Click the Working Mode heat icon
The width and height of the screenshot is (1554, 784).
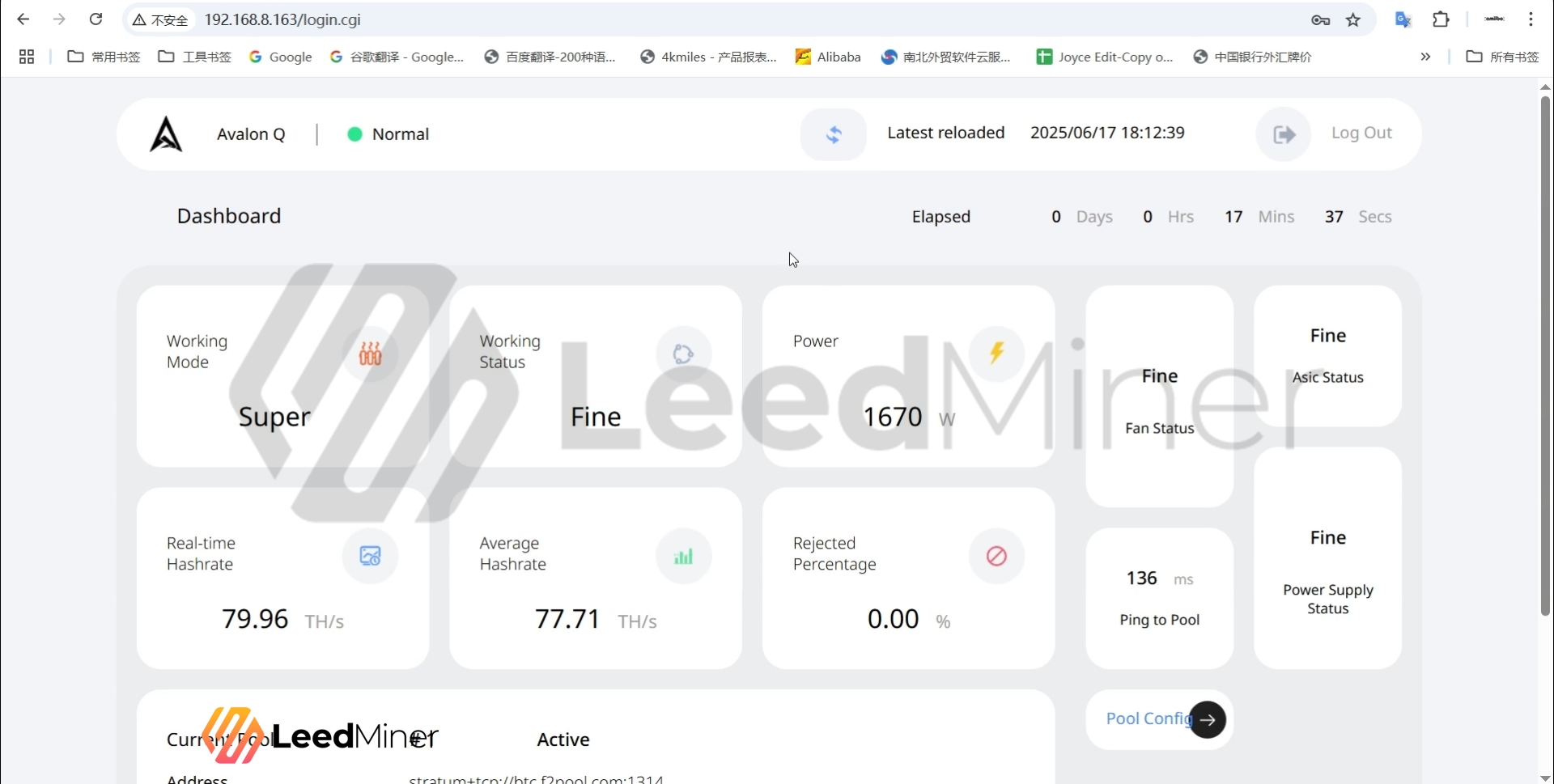coord(371,354)
